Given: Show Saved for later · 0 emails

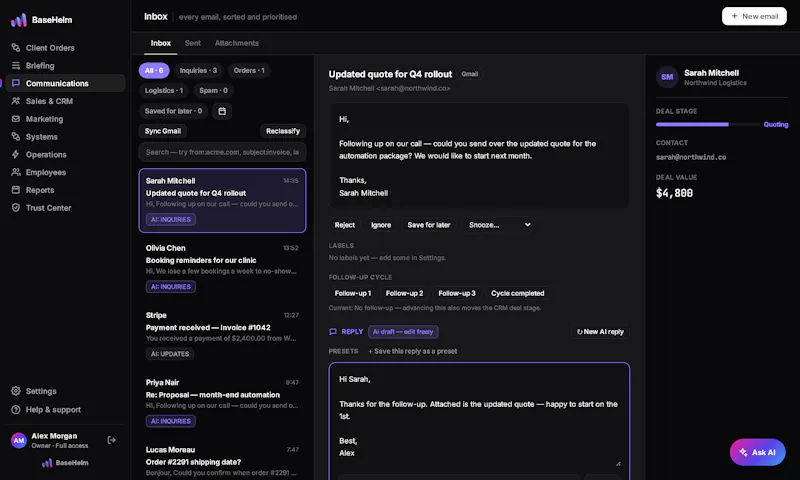Looking at the screenshot, I should pyautogui.click(x=173, y=111).
